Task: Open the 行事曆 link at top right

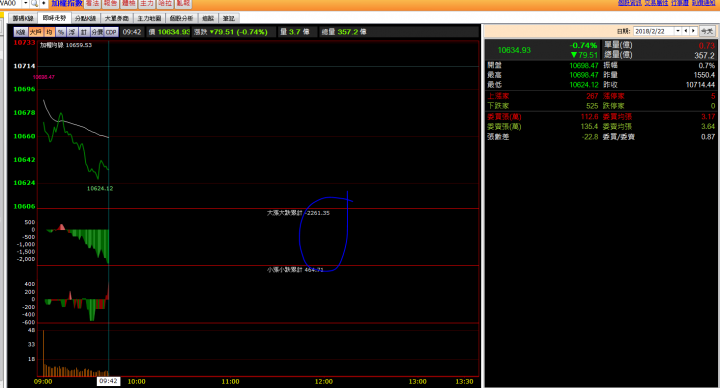Action: click(680, 3)
